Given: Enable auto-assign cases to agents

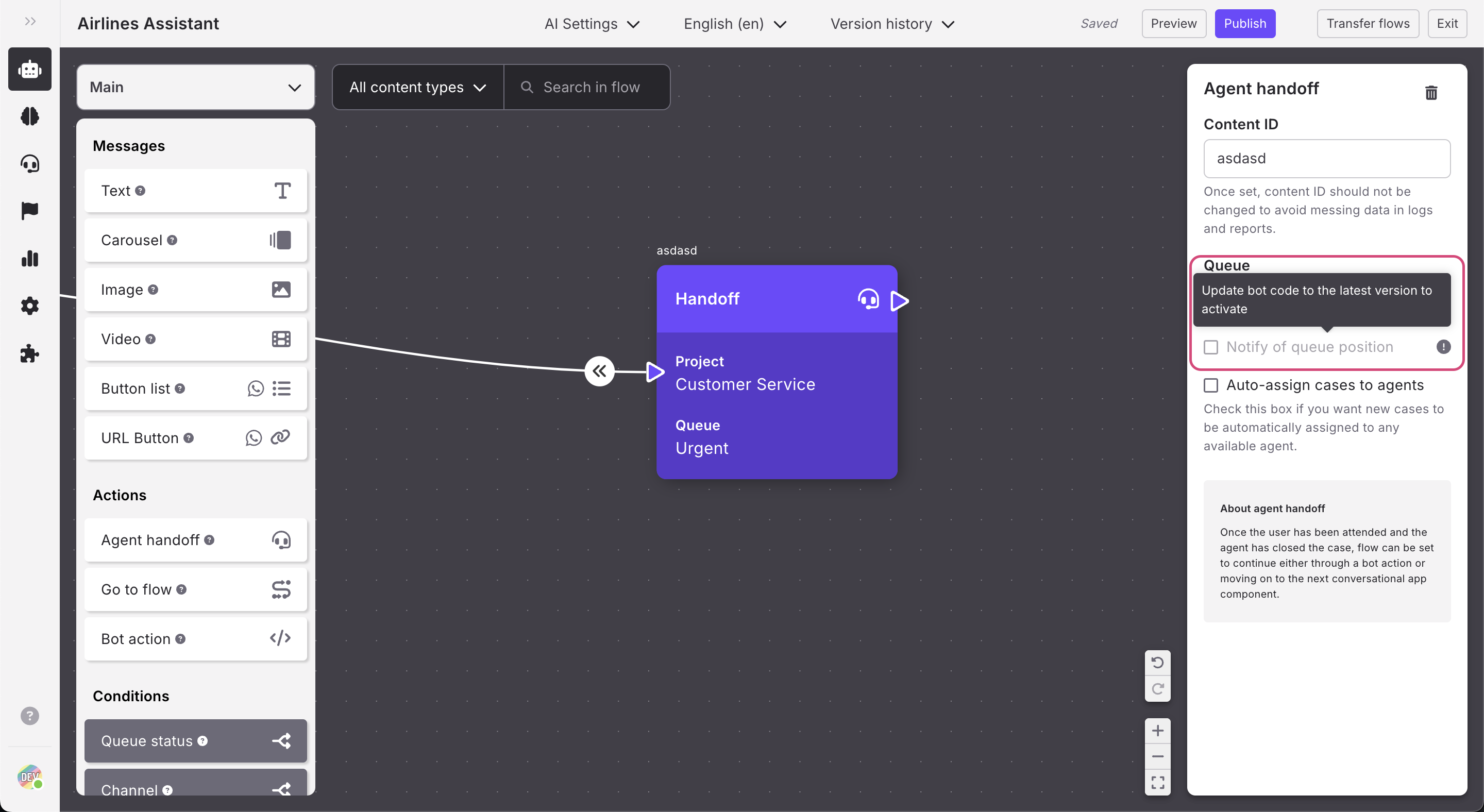Looking at the screenshot, I should 1210,385.
